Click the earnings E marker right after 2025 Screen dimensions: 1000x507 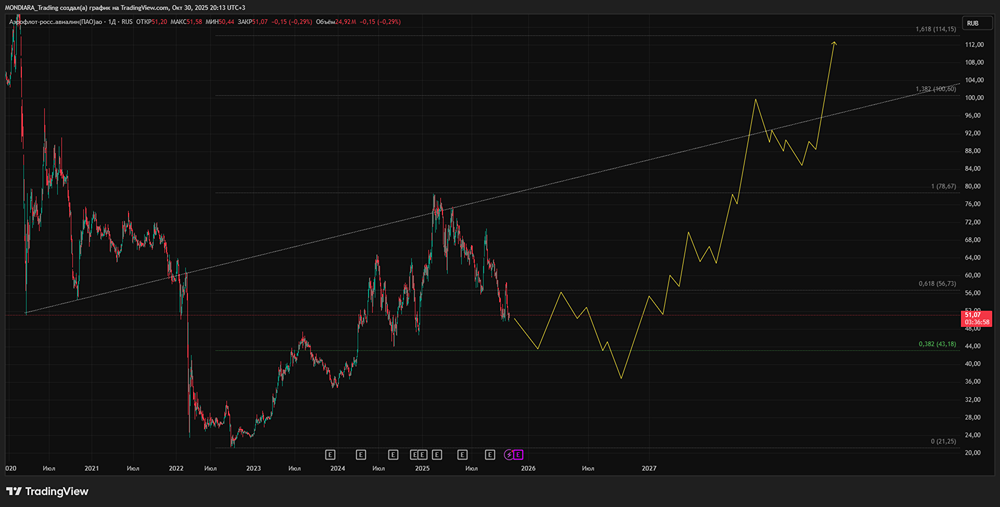[437, 455]
